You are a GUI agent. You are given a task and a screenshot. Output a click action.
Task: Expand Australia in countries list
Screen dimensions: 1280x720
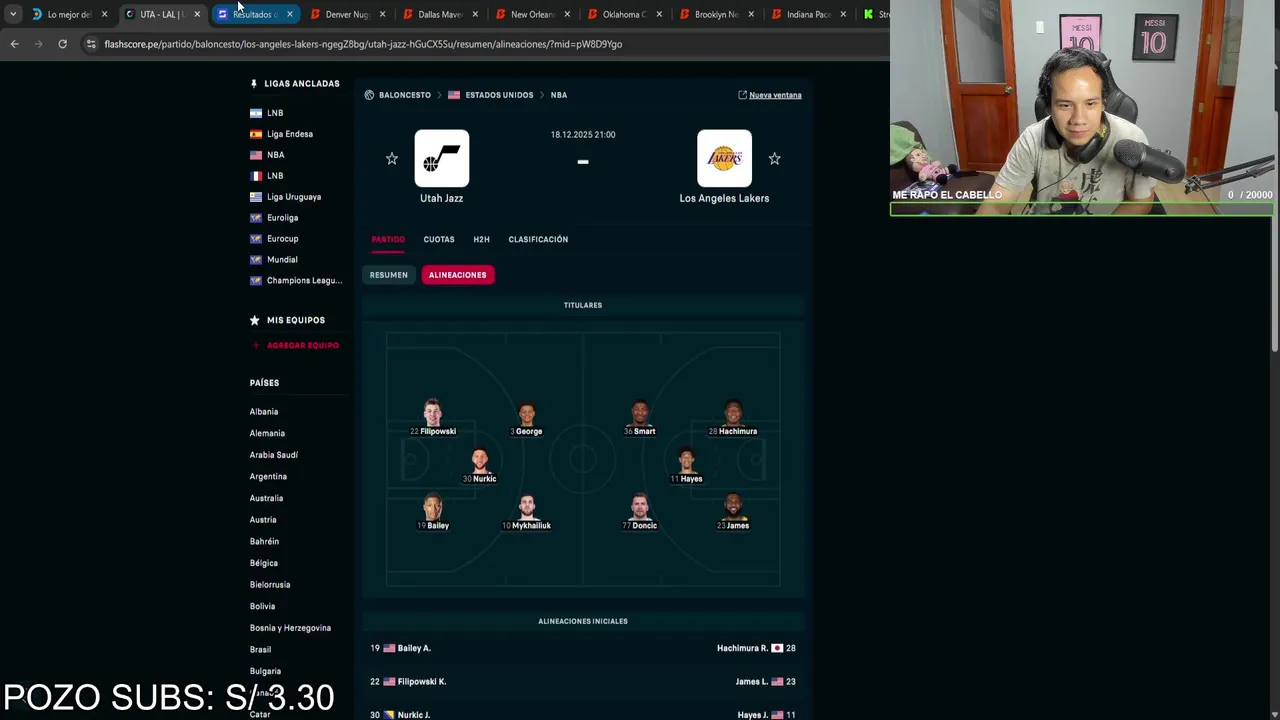(x=266, y=498)
